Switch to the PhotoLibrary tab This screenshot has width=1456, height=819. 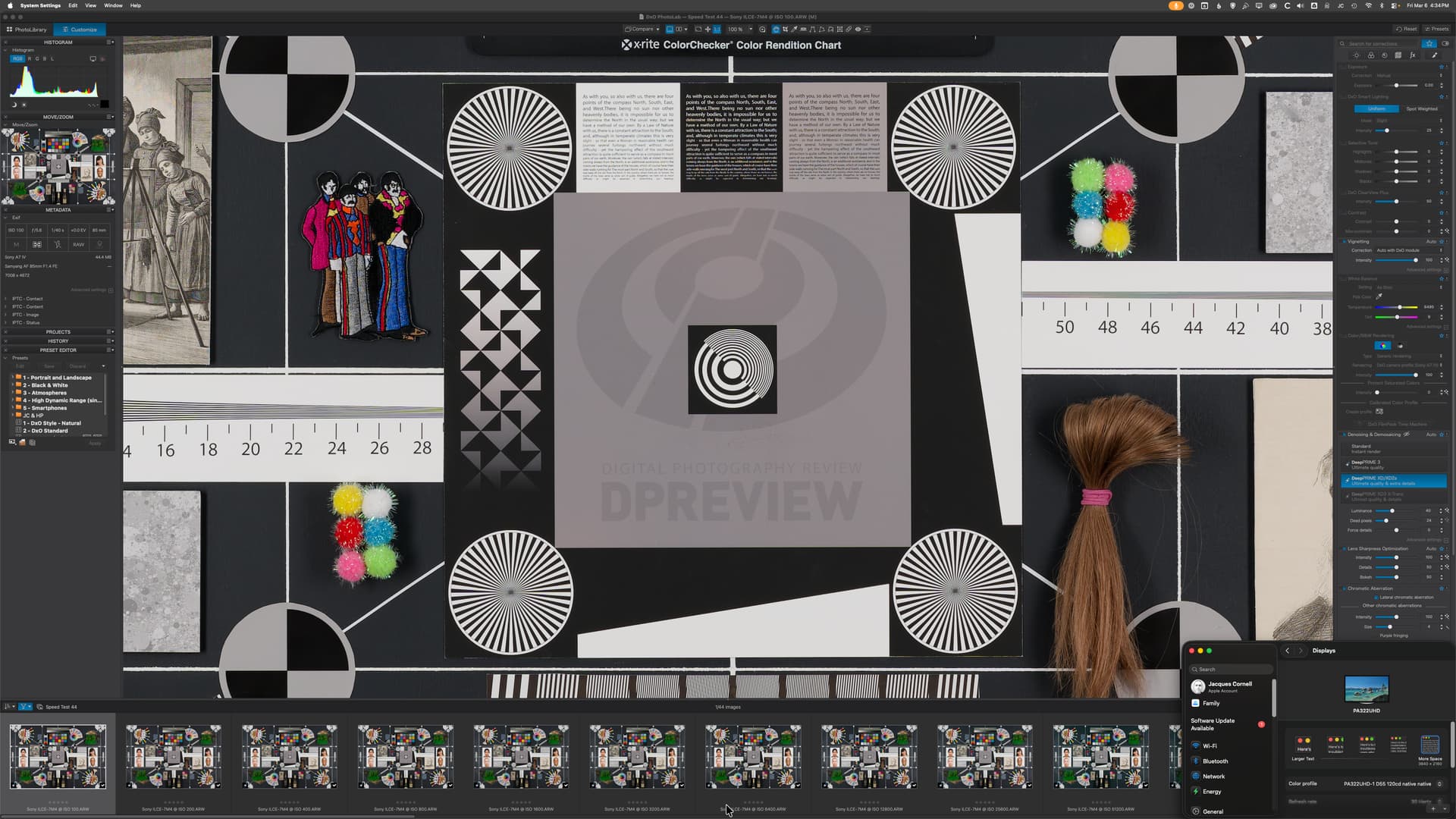pyautogui.click(x=27, y=29)
